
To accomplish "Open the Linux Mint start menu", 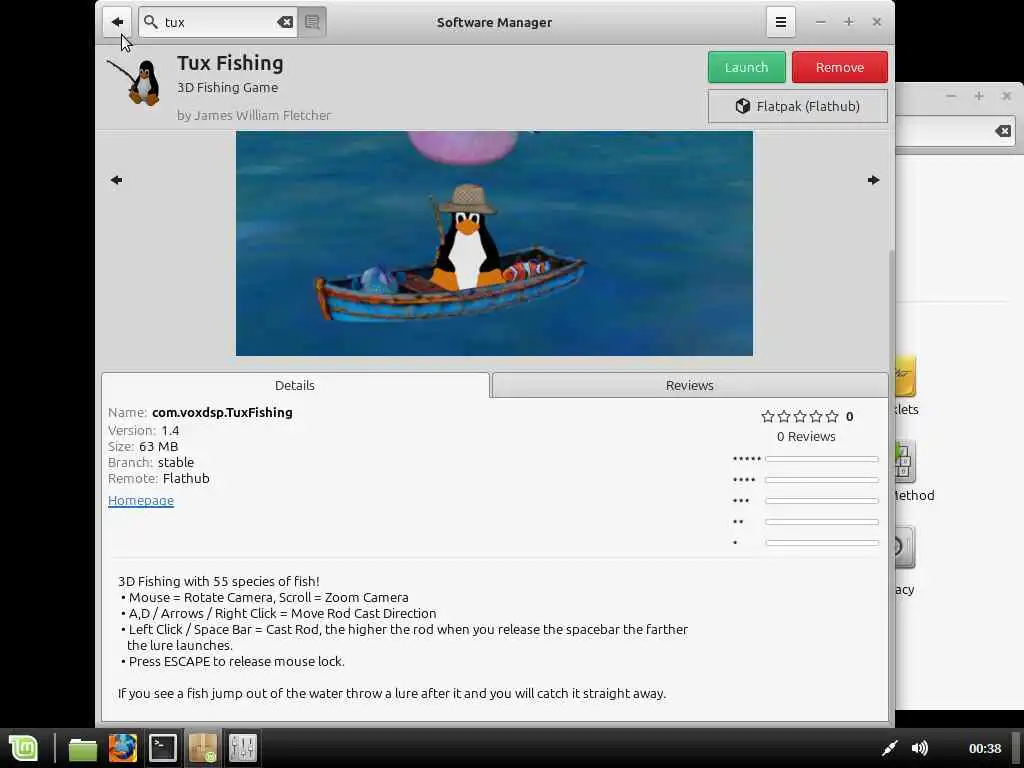I will (24, 748).
